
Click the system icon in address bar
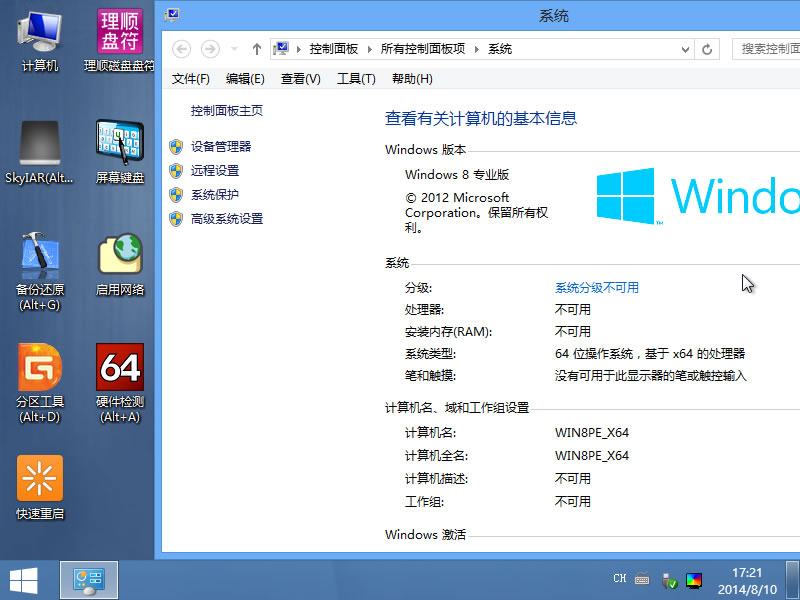[281, 48]
